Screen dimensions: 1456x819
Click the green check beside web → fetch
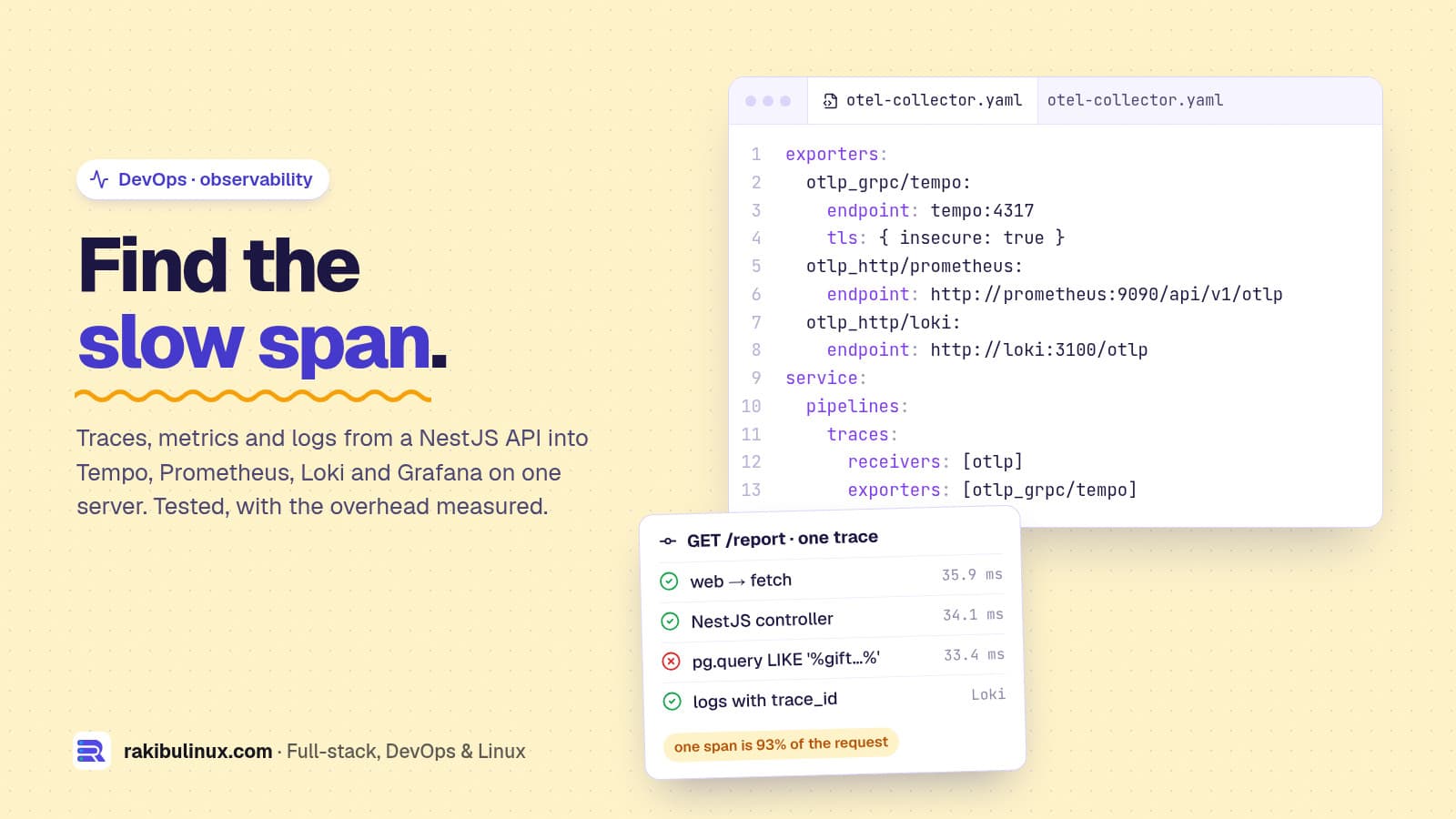[669, 581]
